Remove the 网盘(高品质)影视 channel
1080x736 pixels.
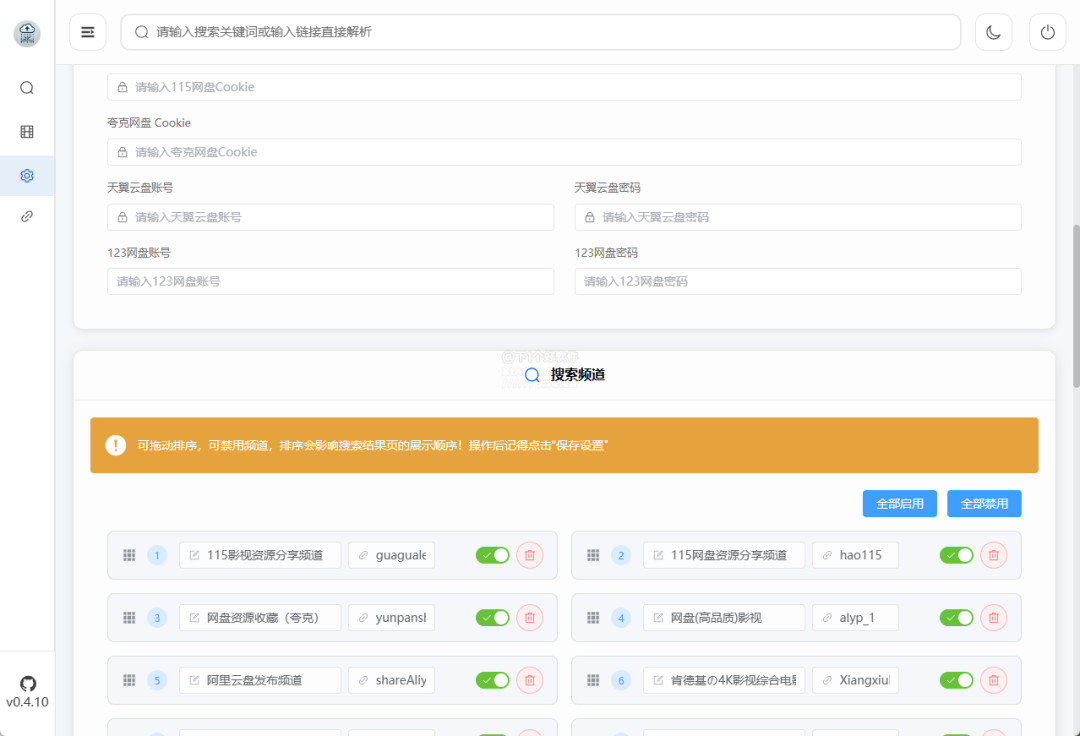[x=993, y=618]
